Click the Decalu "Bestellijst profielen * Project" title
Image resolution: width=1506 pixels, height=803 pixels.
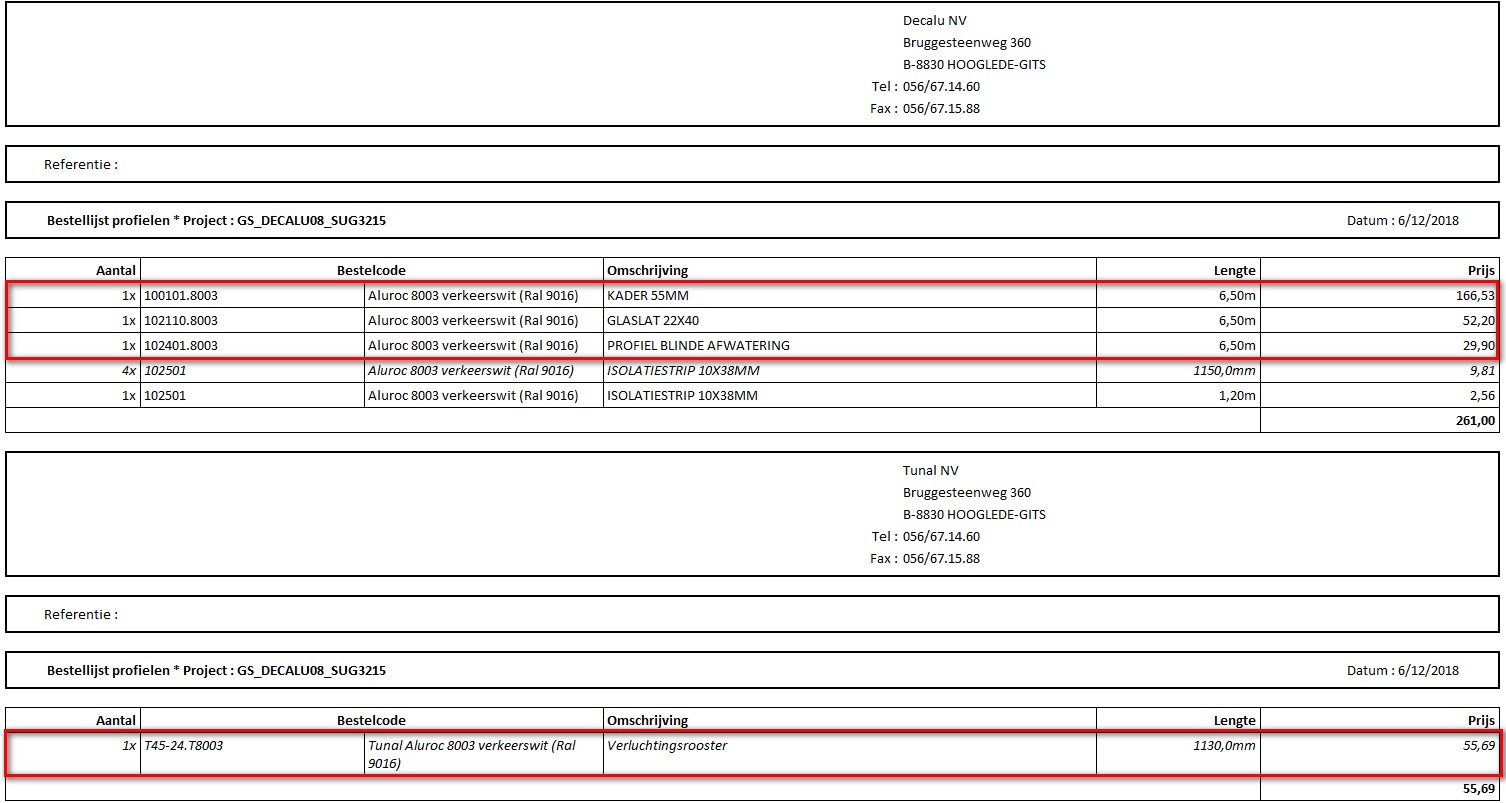tap(216, 221)
